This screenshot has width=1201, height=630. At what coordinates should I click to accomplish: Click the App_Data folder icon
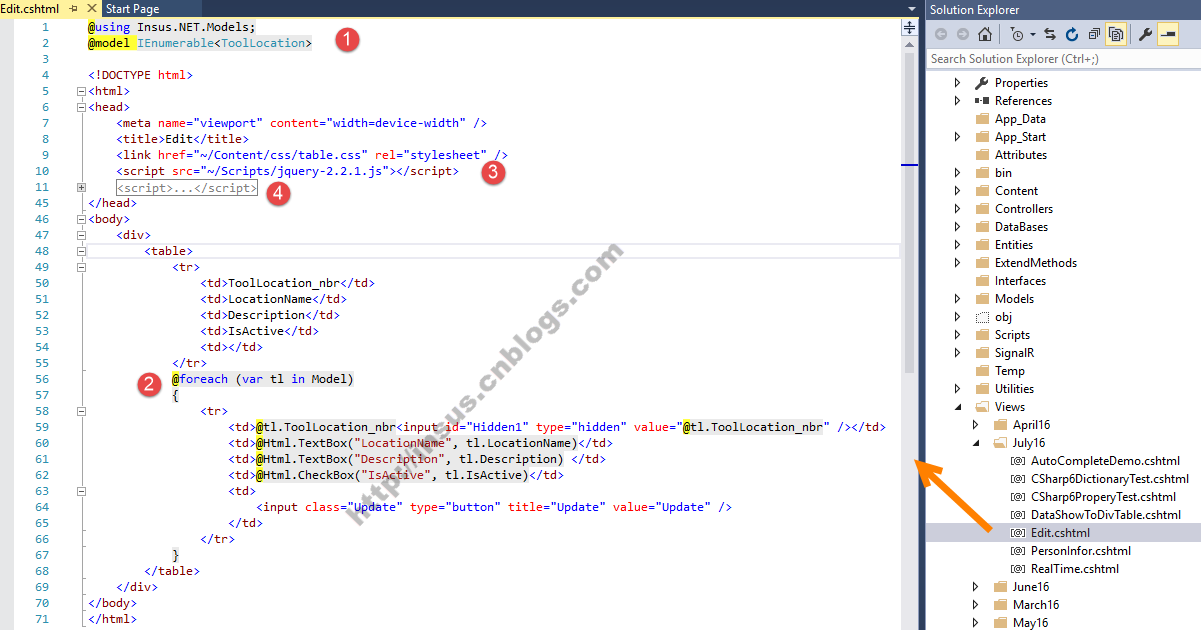(x=982, y=119)
